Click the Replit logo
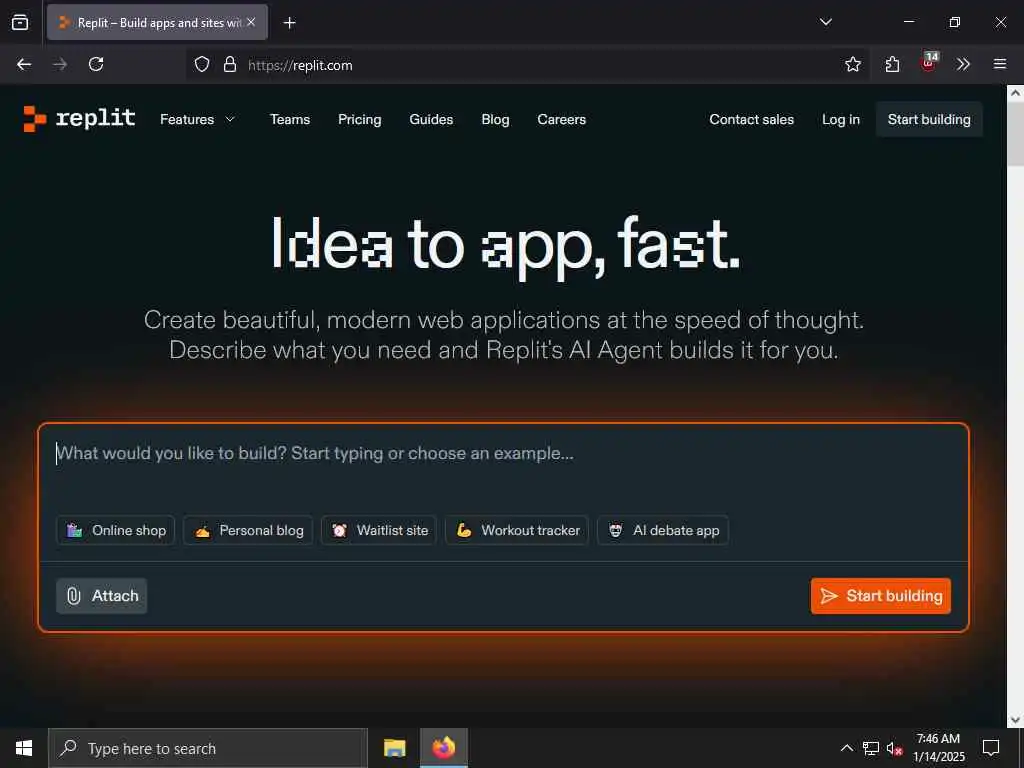1024x768 pixels. (79, 119)
